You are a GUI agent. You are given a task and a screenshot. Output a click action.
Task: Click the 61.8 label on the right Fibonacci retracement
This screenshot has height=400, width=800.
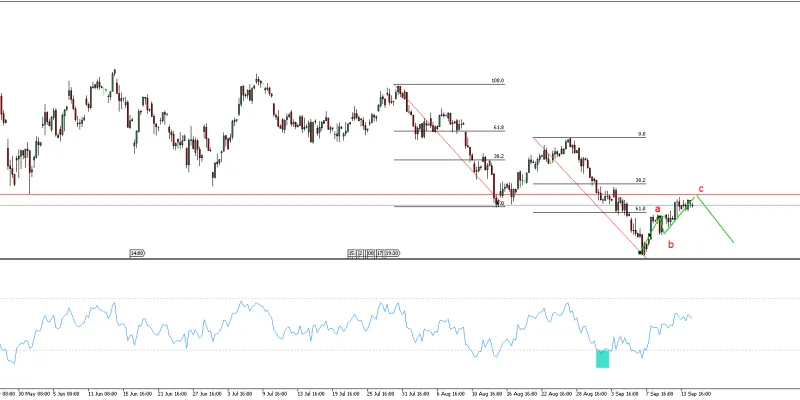click(x=640, y=209)
